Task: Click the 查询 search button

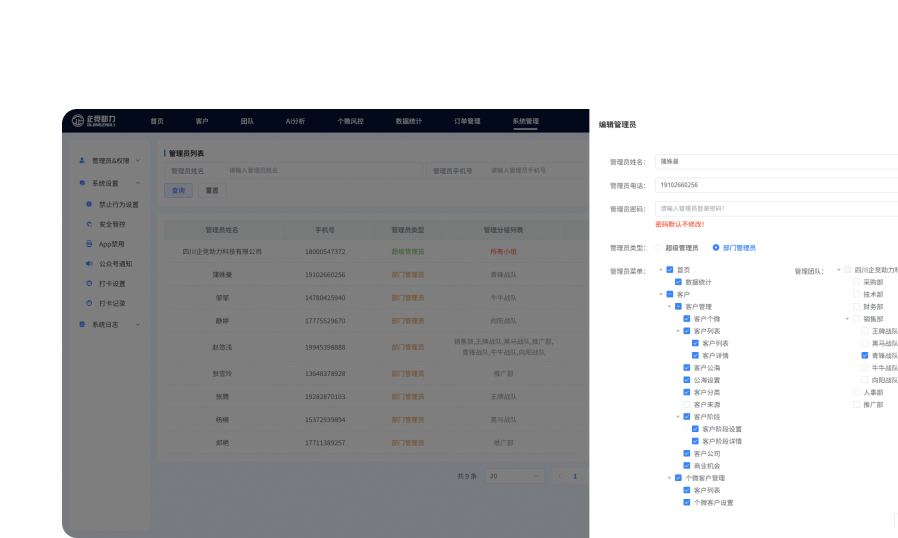Action: (x=178, y=189)
